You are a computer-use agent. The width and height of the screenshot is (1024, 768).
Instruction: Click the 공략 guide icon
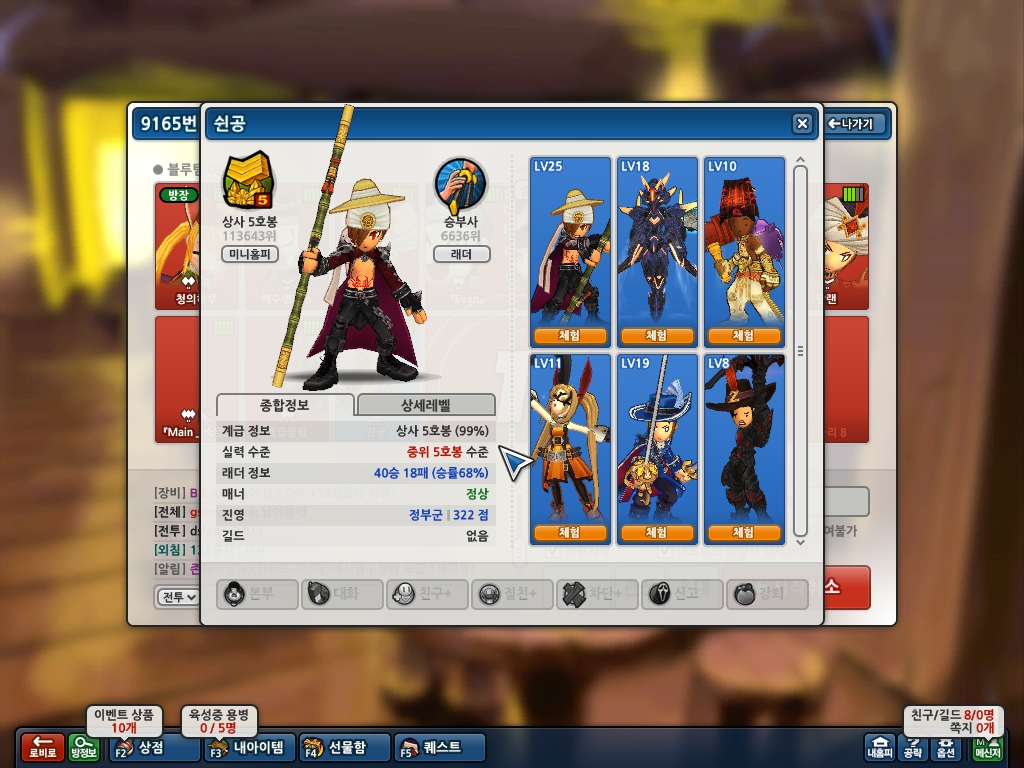pos(912,747)
